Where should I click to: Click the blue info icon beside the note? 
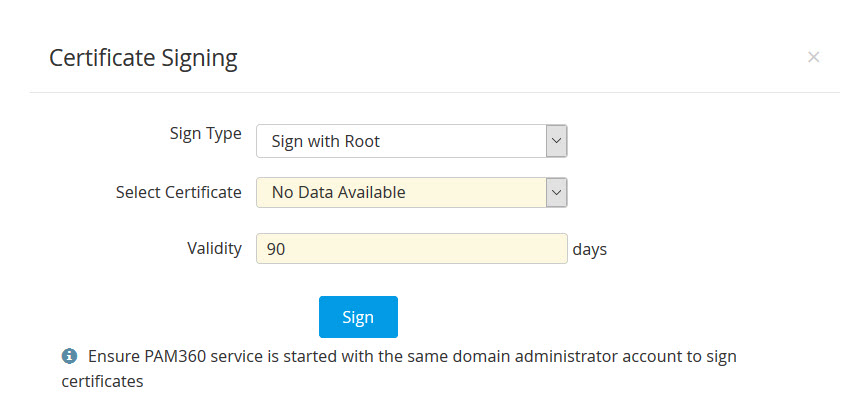(x=69, y=356)
